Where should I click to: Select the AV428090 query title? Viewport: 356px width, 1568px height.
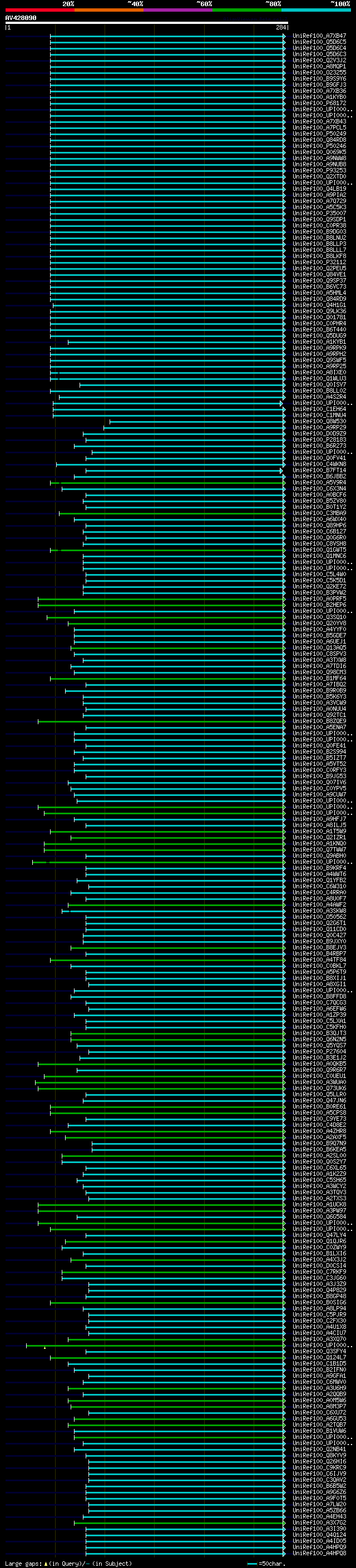(x=21, y=18)
